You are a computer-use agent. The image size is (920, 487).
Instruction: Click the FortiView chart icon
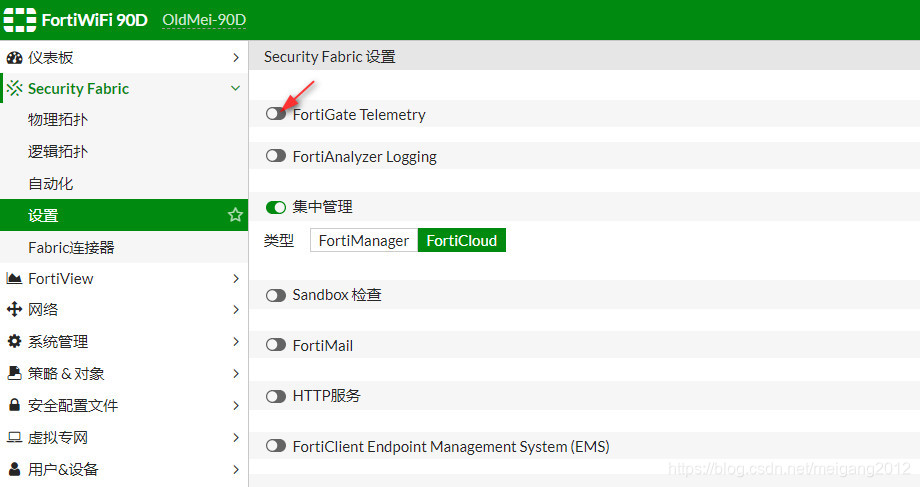tap(14, 279)
